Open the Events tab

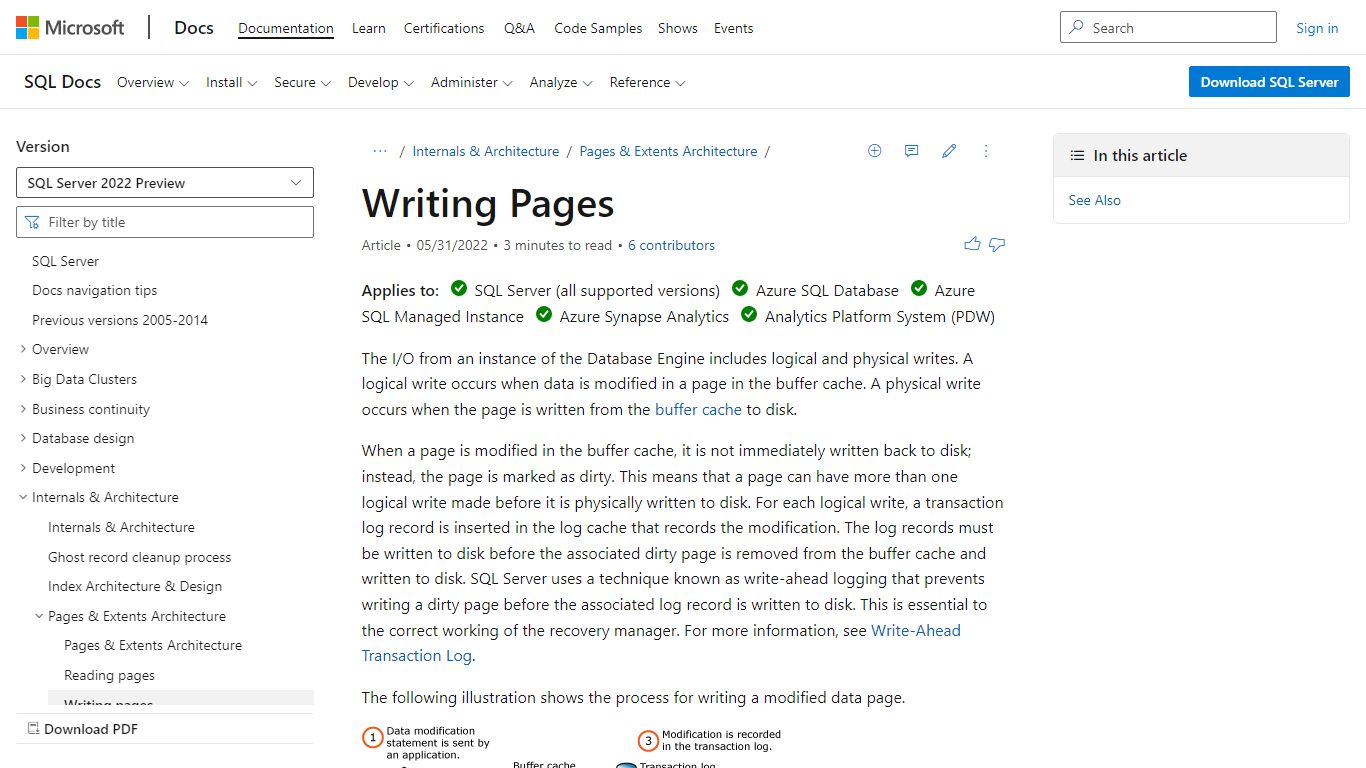[733, 28]
